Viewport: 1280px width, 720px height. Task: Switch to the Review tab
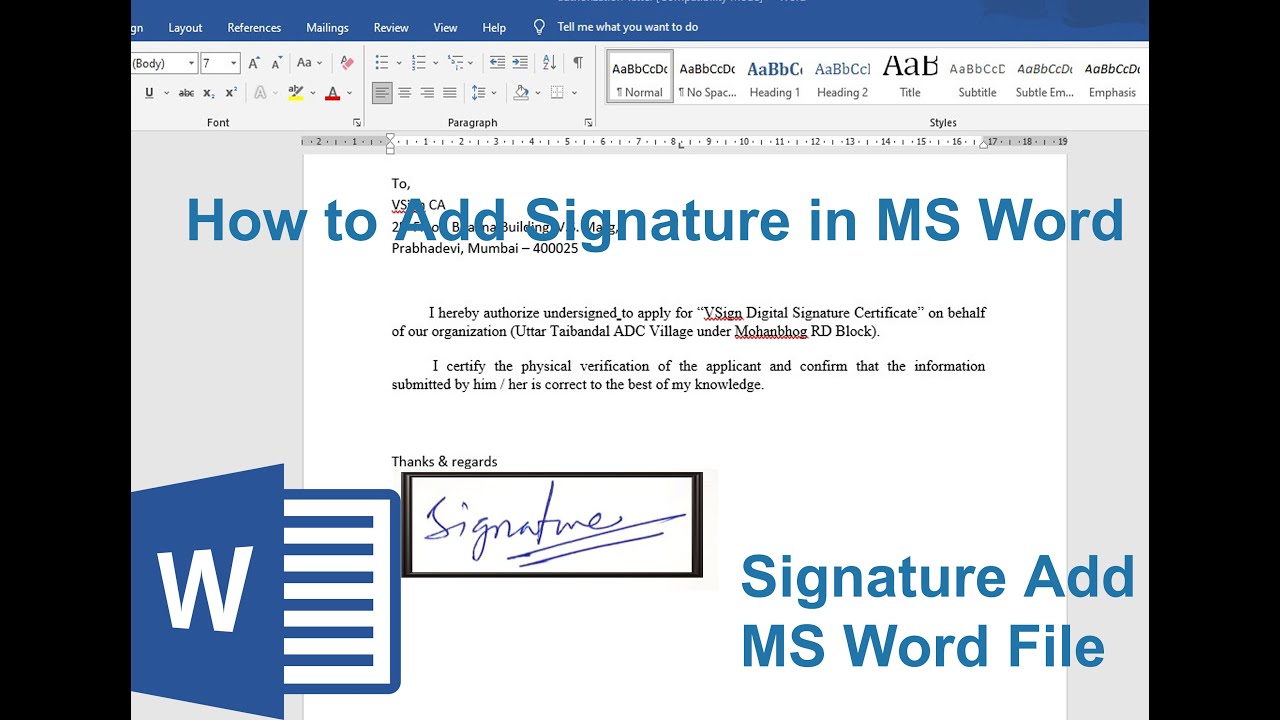coord(391,27)
